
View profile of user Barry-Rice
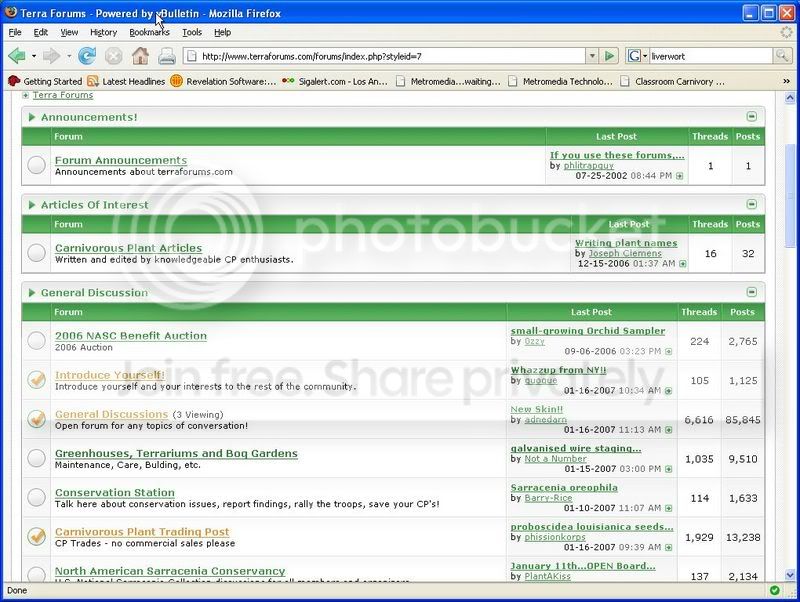[548, 497]
